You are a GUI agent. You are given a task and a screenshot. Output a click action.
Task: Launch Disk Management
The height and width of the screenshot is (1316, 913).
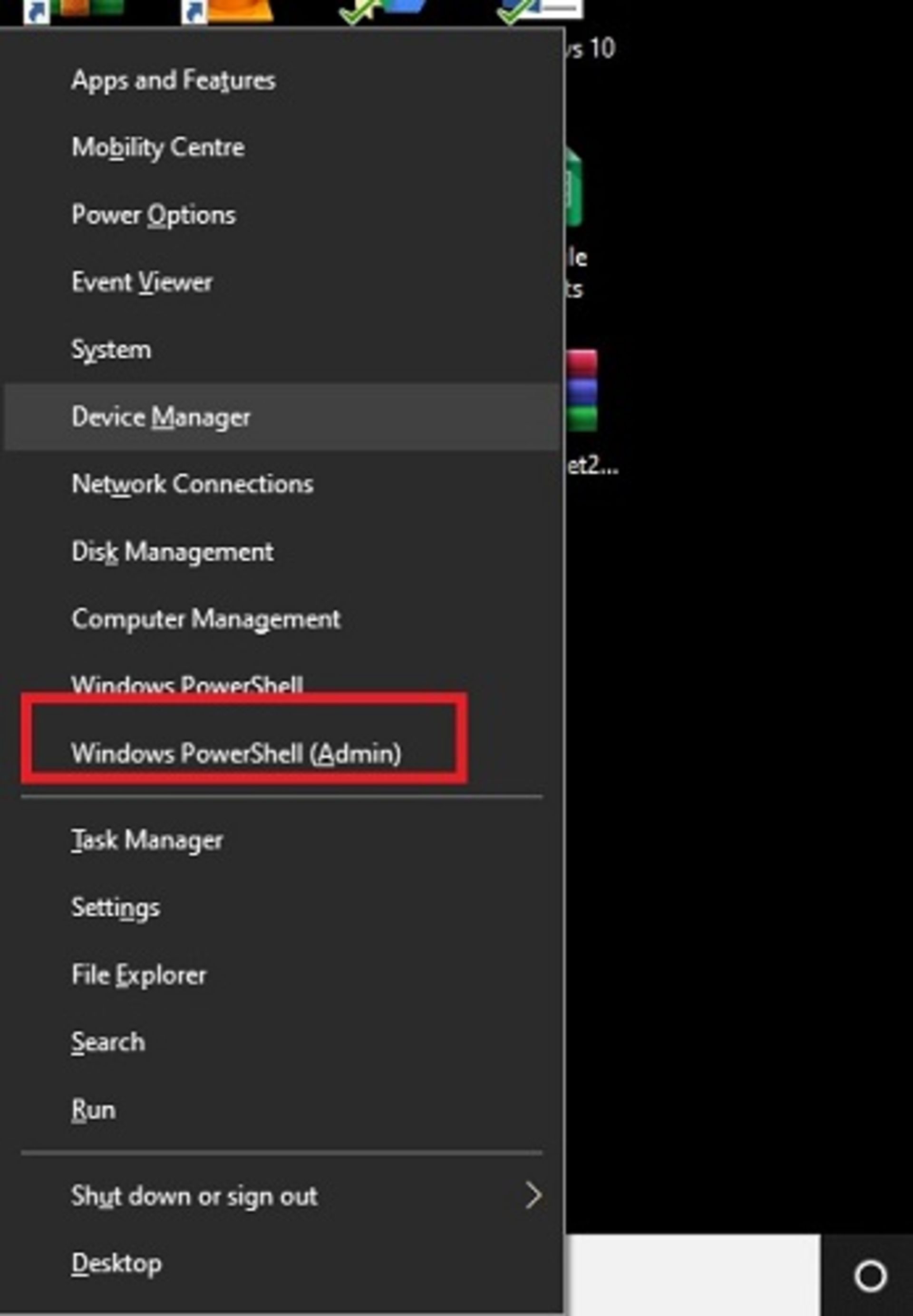[282, 552]
